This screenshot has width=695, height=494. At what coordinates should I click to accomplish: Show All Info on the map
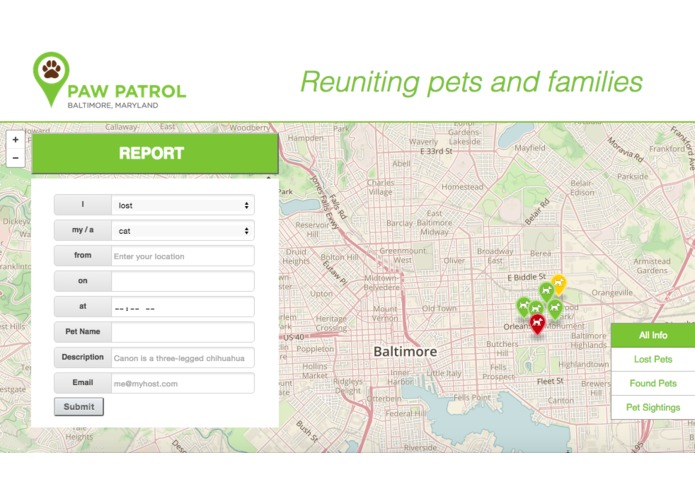click(x=653, y=335)
